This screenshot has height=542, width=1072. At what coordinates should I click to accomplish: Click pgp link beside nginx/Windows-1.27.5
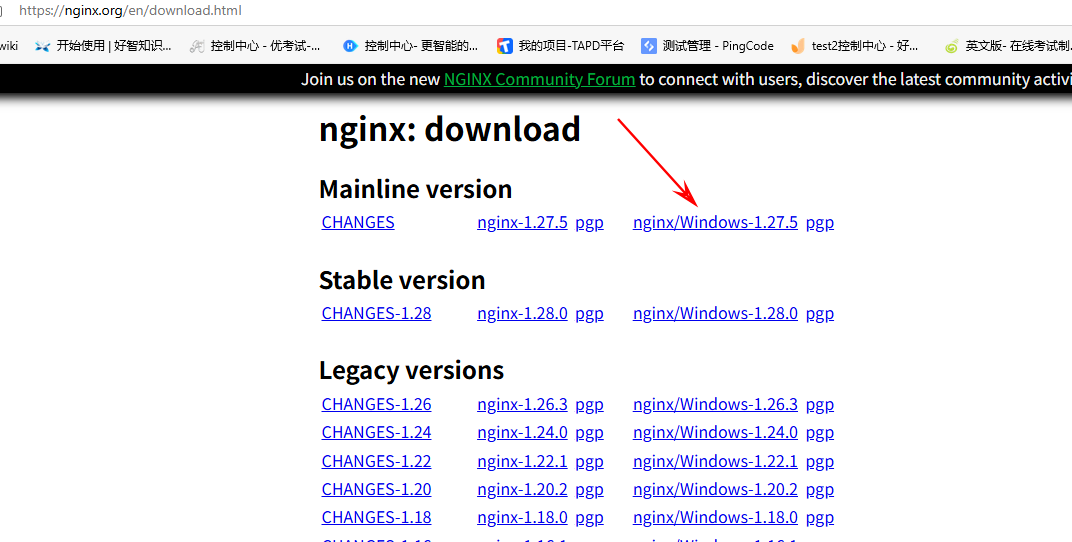pos(820,222)
